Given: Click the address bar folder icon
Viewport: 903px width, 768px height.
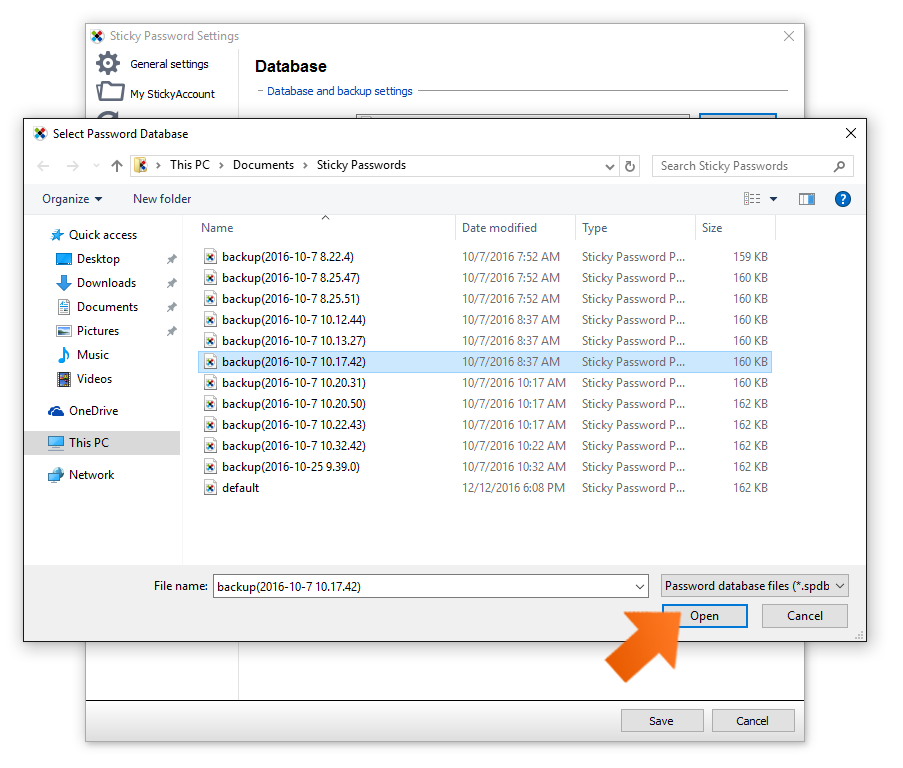Looking at the screenshot, I should pos(141,166).
